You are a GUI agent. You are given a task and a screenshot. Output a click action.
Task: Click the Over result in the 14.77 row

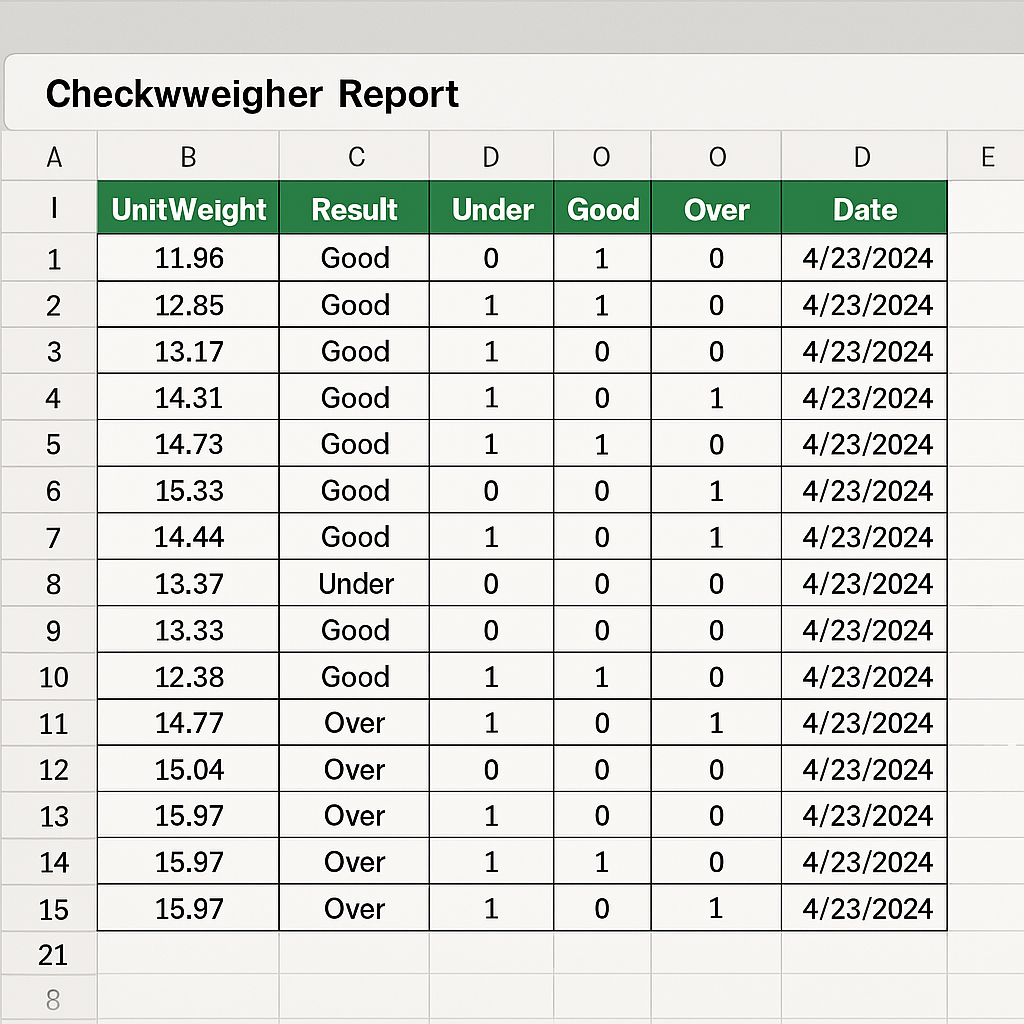[x=355, y=723]
